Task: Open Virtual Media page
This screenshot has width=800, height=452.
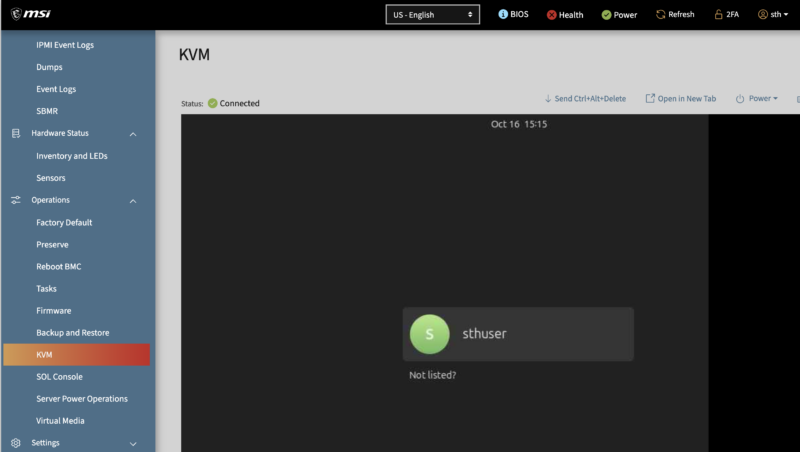Action: 60,420
